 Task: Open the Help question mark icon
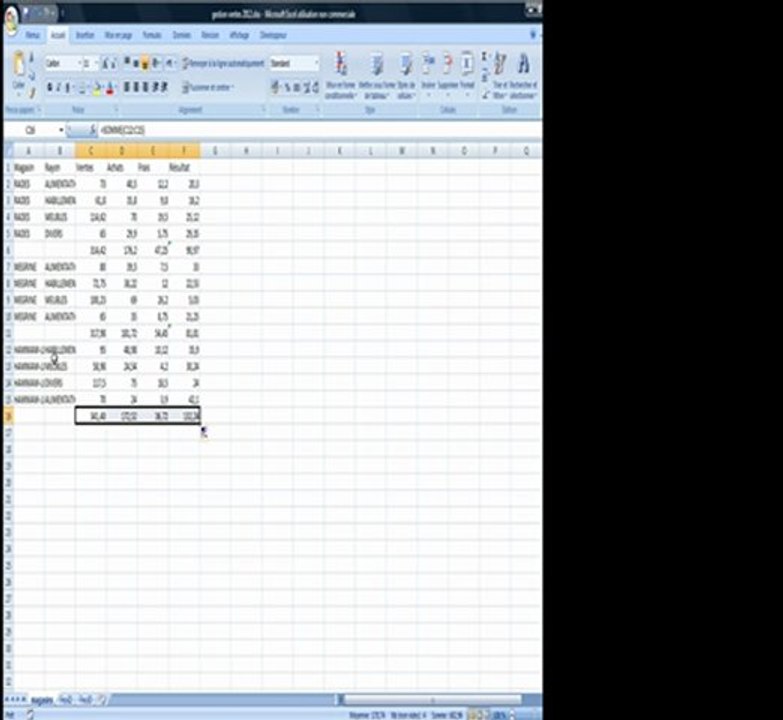[x=533, y=34]
